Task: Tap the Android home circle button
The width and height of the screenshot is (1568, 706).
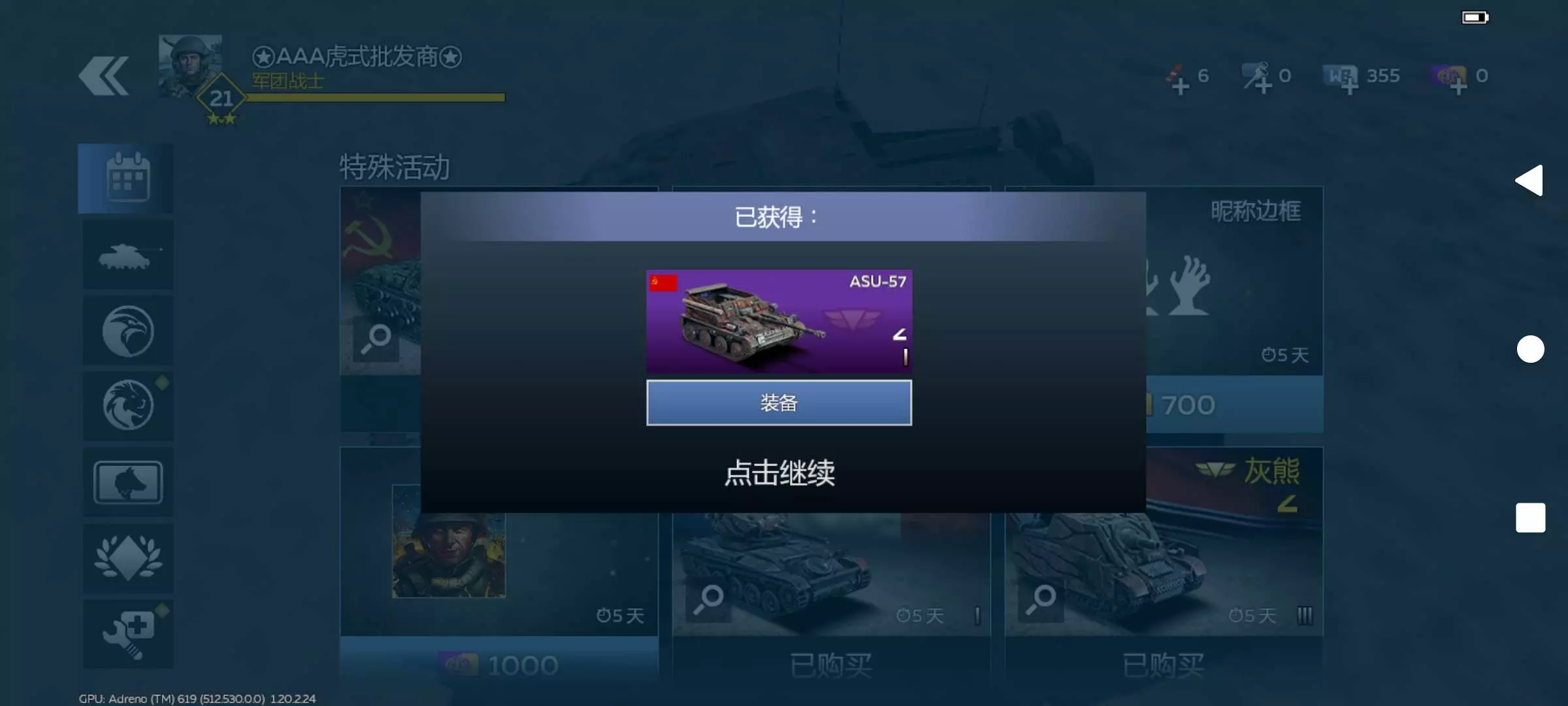Action: pos(1530,349)
